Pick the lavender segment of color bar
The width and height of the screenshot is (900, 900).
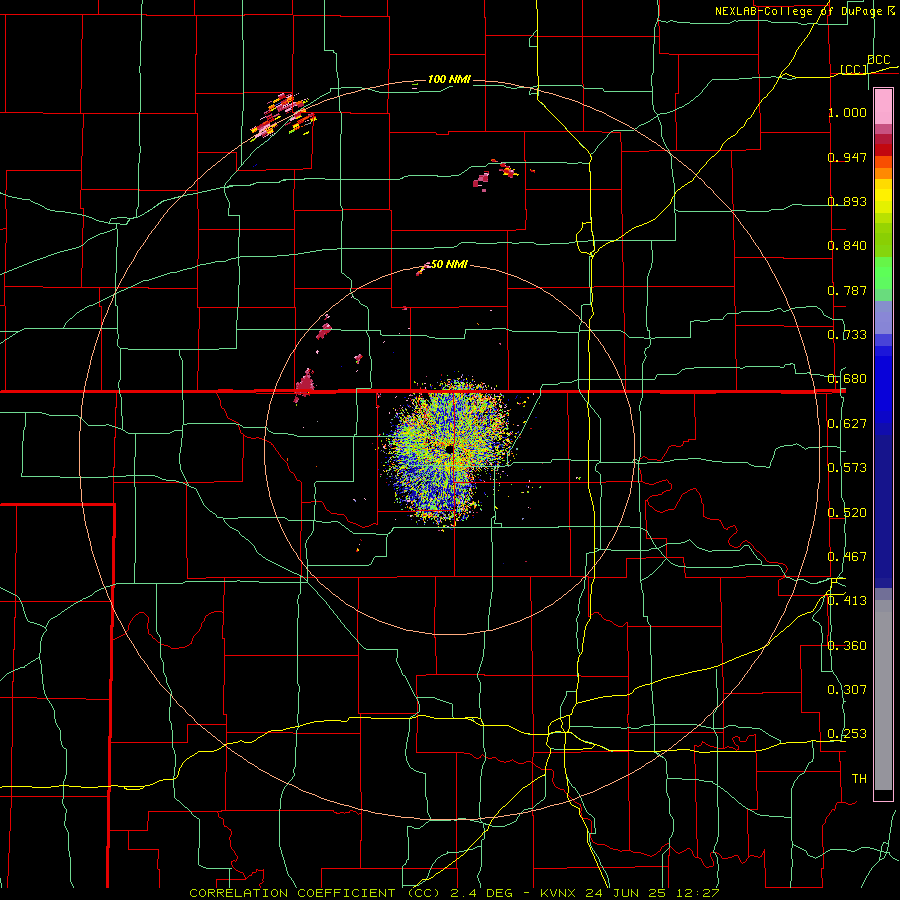pos(883,317)
